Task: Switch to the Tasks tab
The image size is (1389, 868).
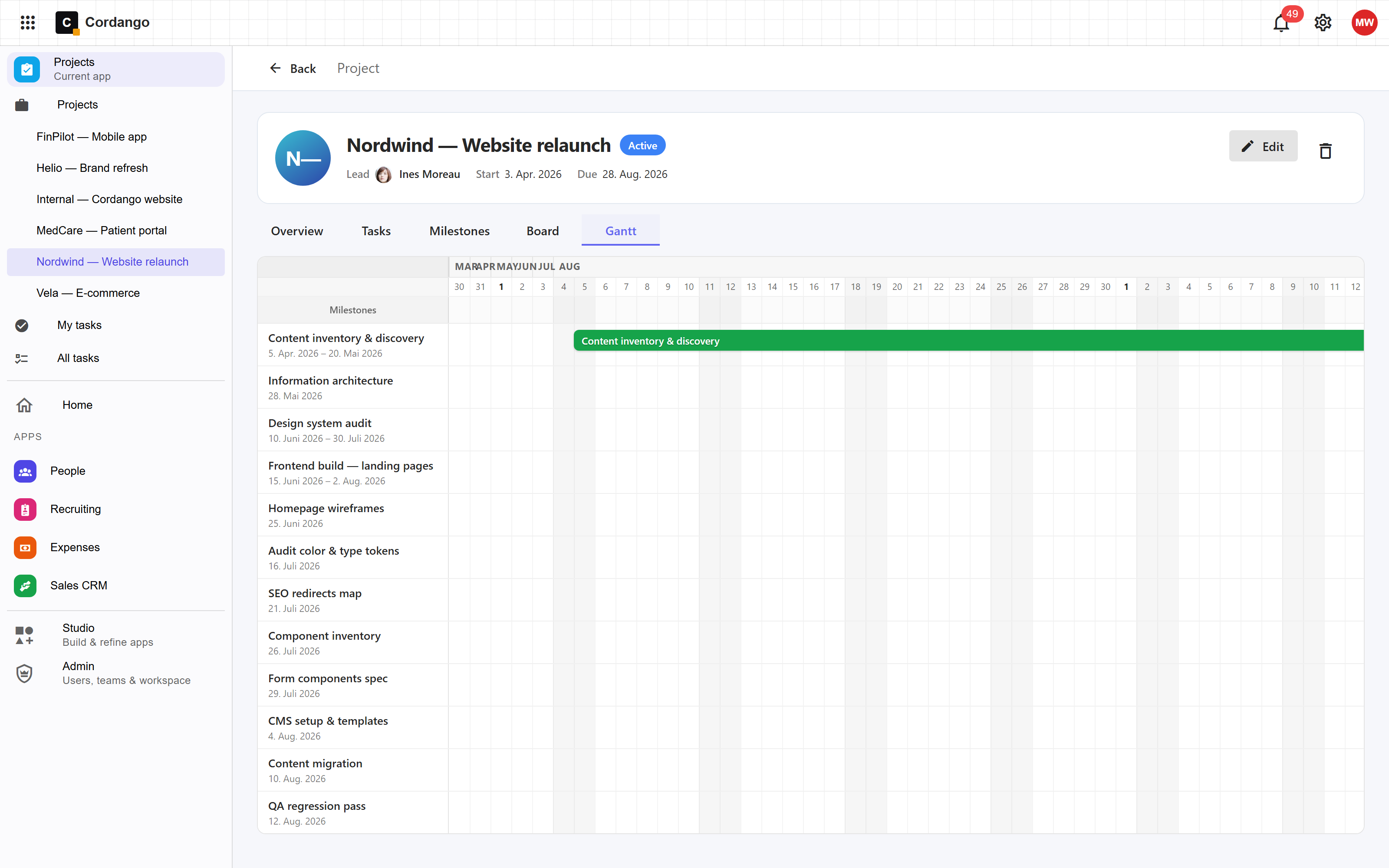Action: coord(376,231)
